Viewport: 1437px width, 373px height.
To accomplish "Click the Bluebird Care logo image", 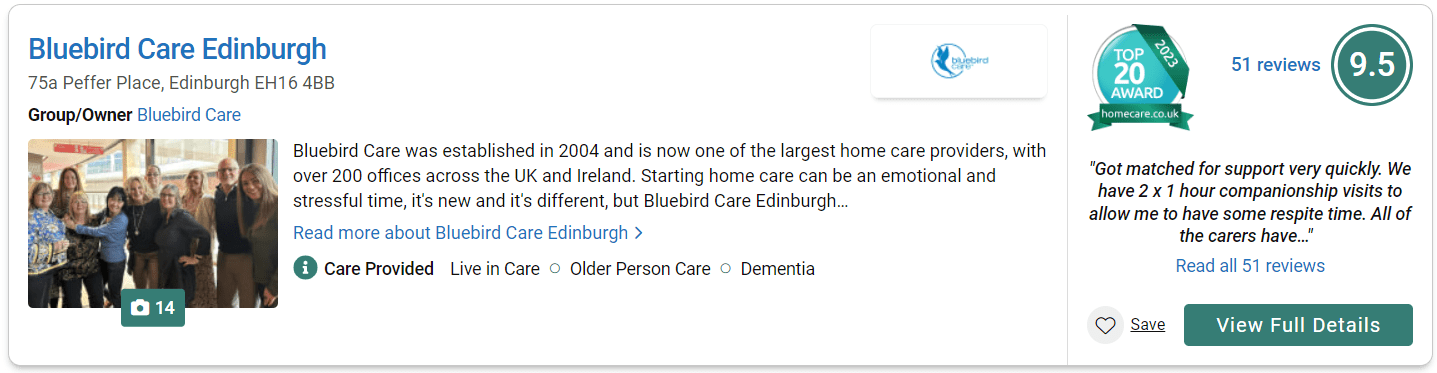I will point(959,61).
